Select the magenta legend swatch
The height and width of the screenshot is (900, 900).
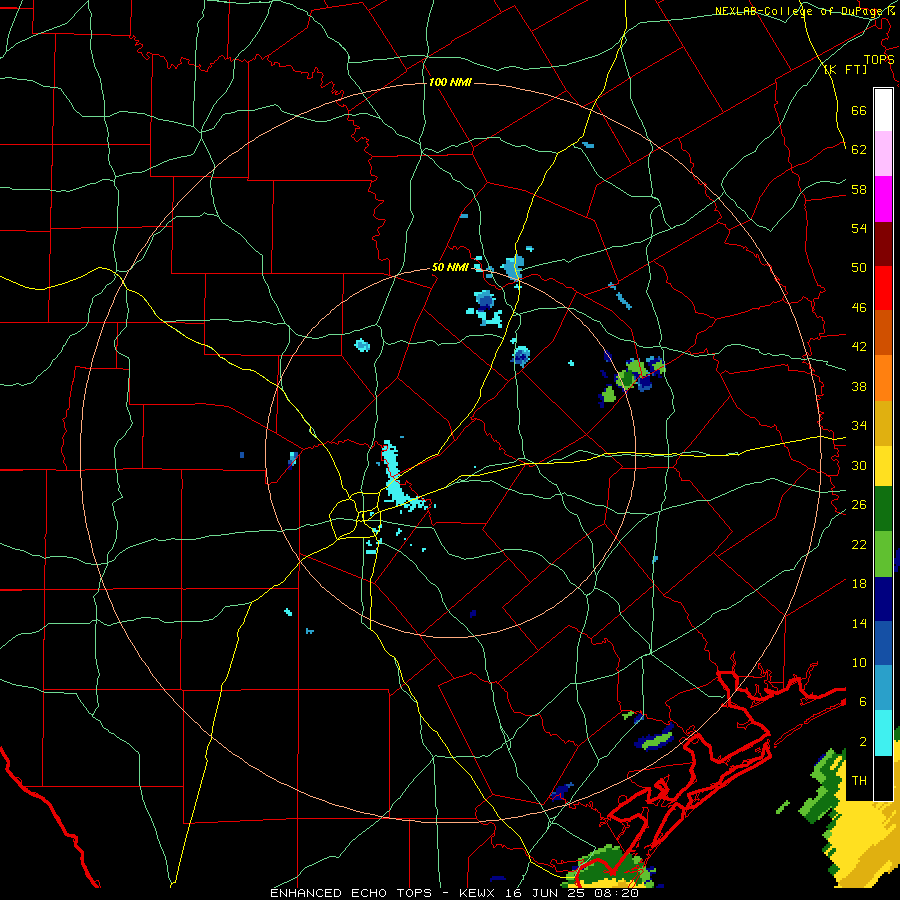coord(883,199)
